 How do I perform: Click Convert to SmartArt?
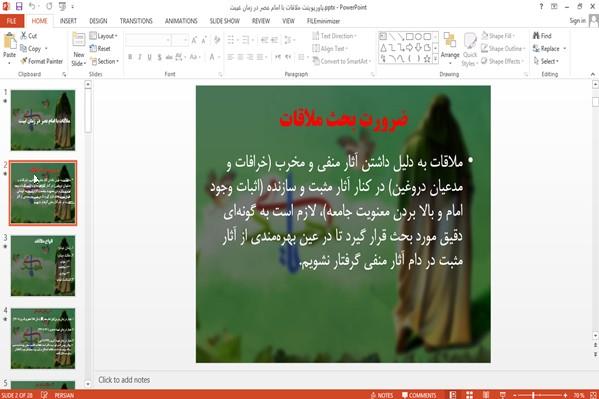[x=342, y=61]
